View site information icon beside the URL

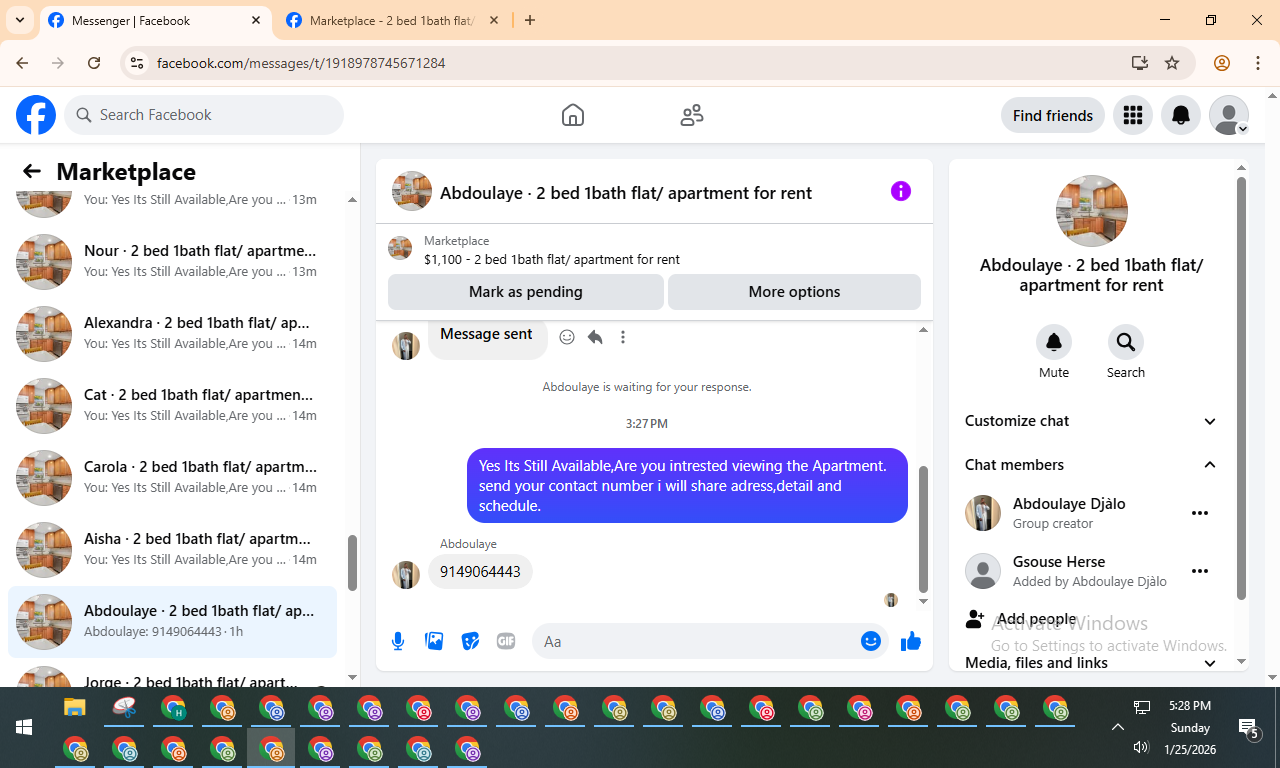pos(138,63)
